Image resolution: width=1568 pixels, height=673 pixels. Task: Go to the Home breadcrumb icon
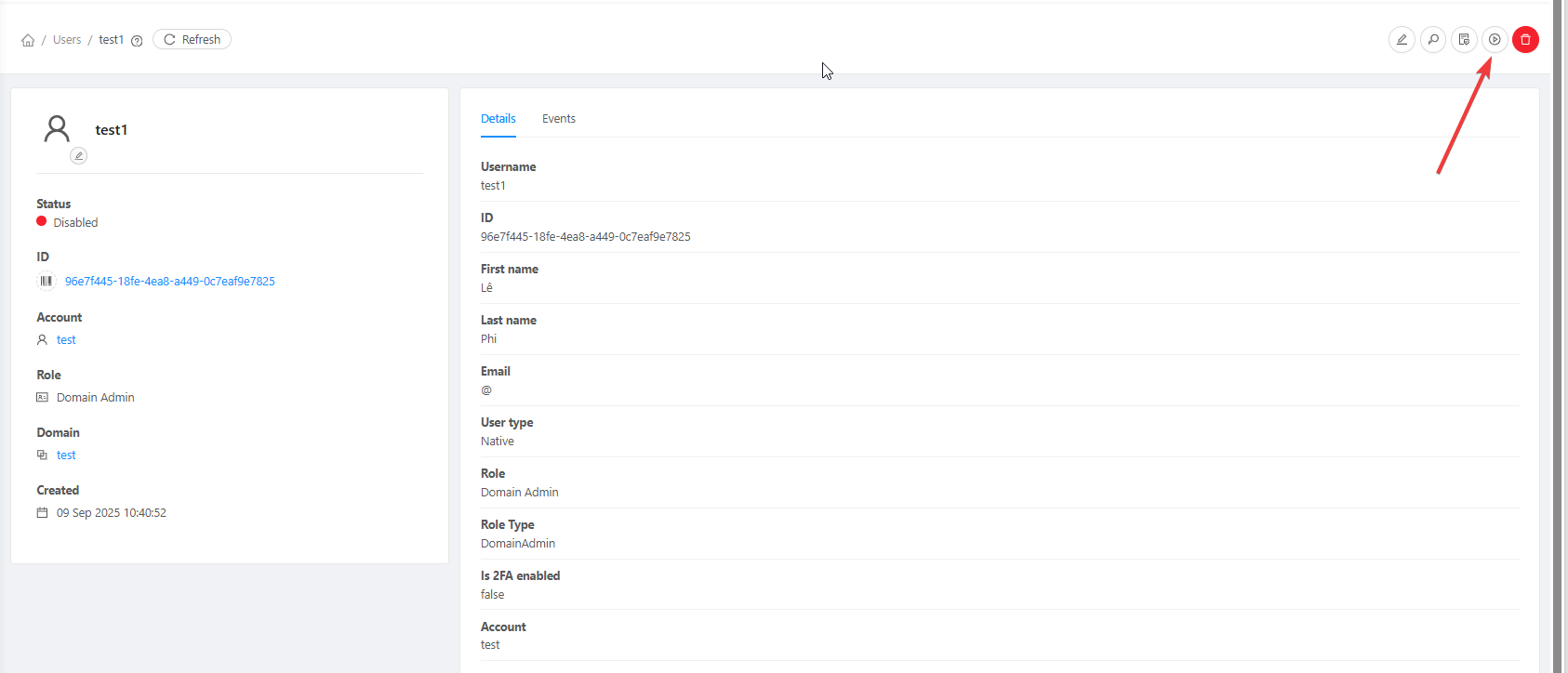(28, 40)
